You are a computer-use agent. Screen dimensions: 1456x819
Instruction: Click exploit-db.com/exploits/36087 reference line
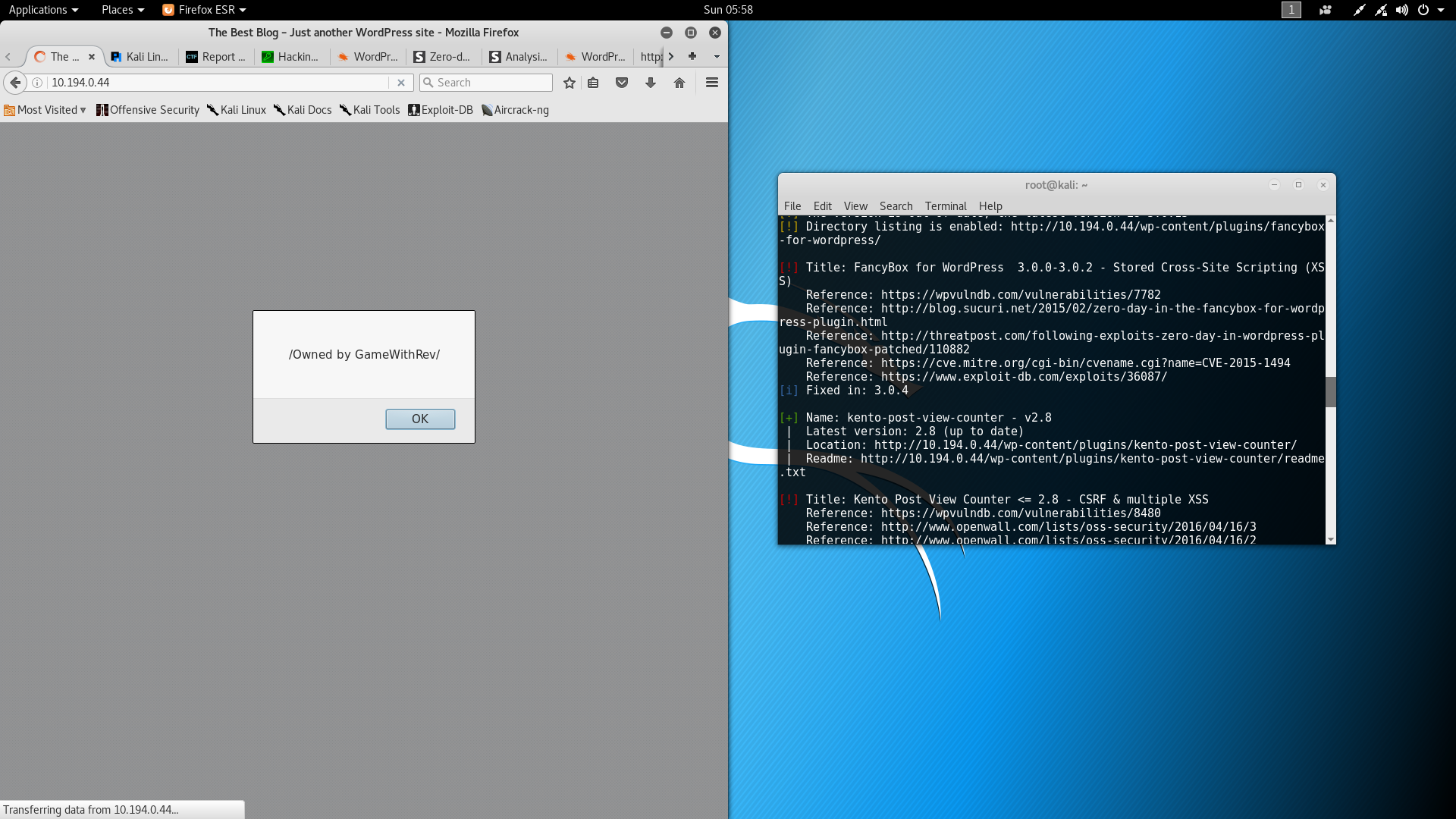pos(987,377)
